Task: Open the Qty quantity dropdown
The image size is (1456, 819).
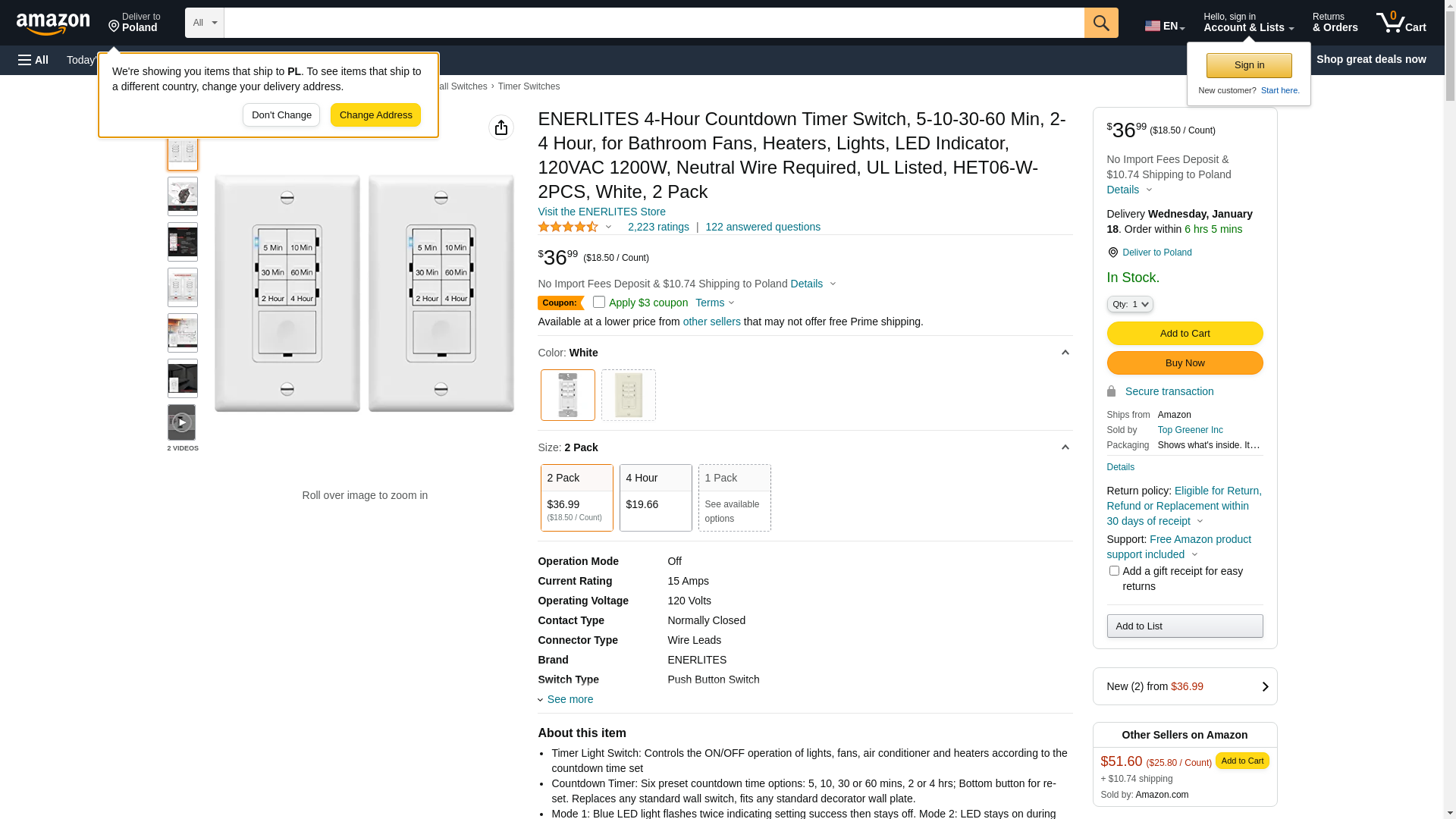Action: 1129,304
